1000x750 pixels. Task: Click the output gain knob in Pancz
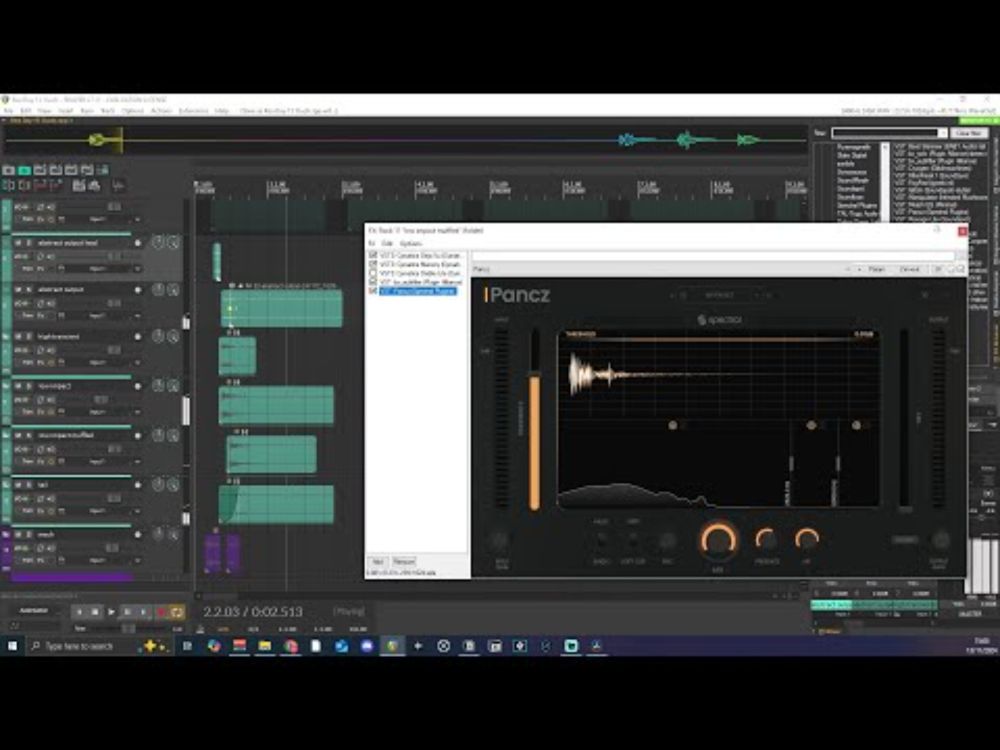click(939, 540)
